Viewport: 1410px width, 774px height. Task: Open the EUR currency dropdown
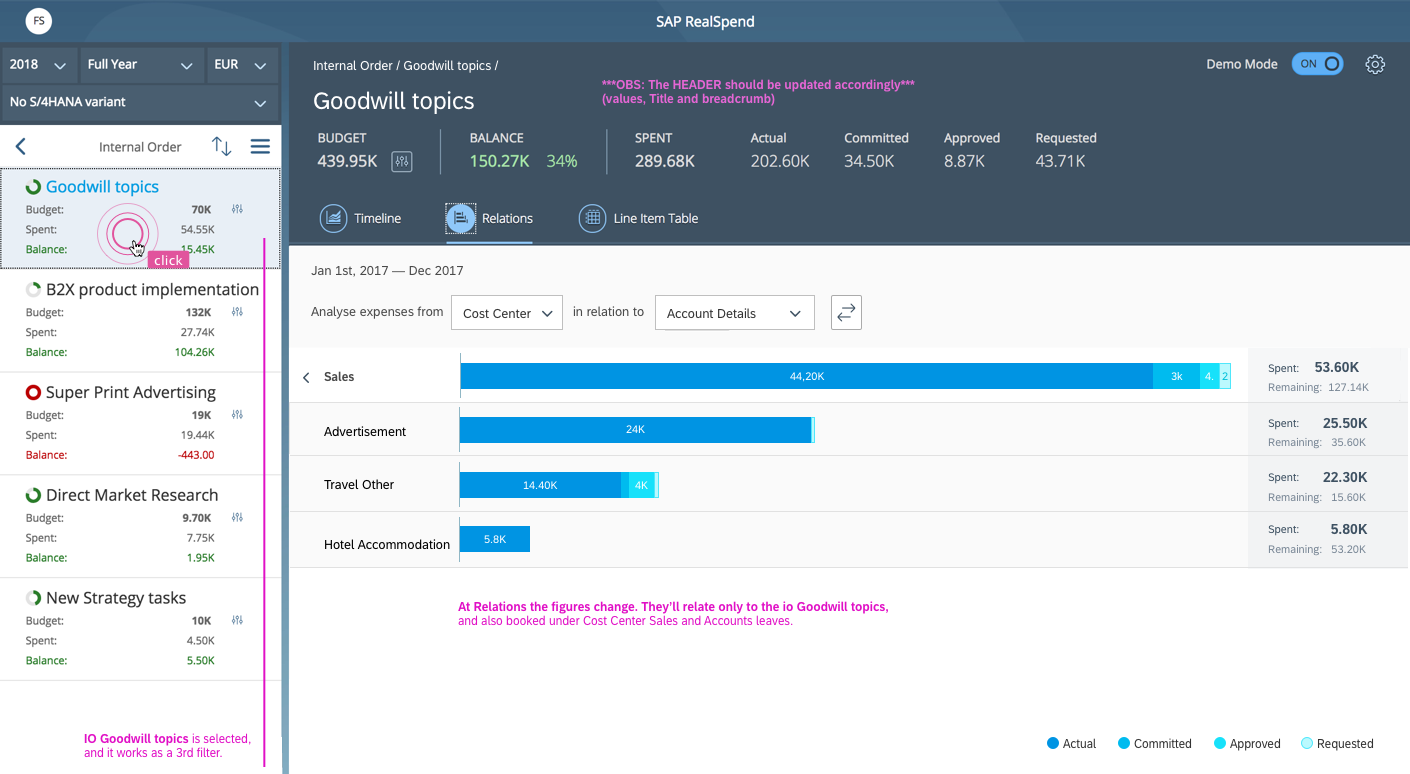point(241,64)
